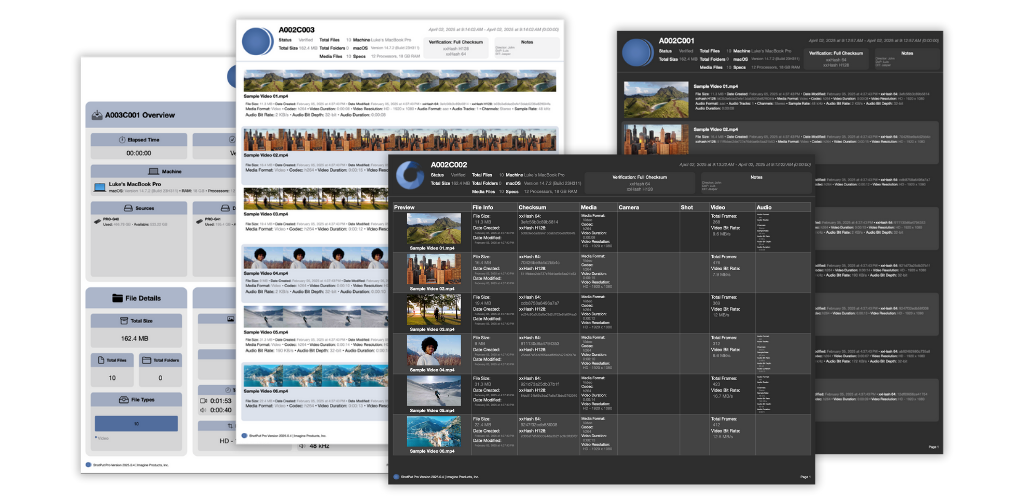
Task: Click the Preview column header
Action: (405, 207)
